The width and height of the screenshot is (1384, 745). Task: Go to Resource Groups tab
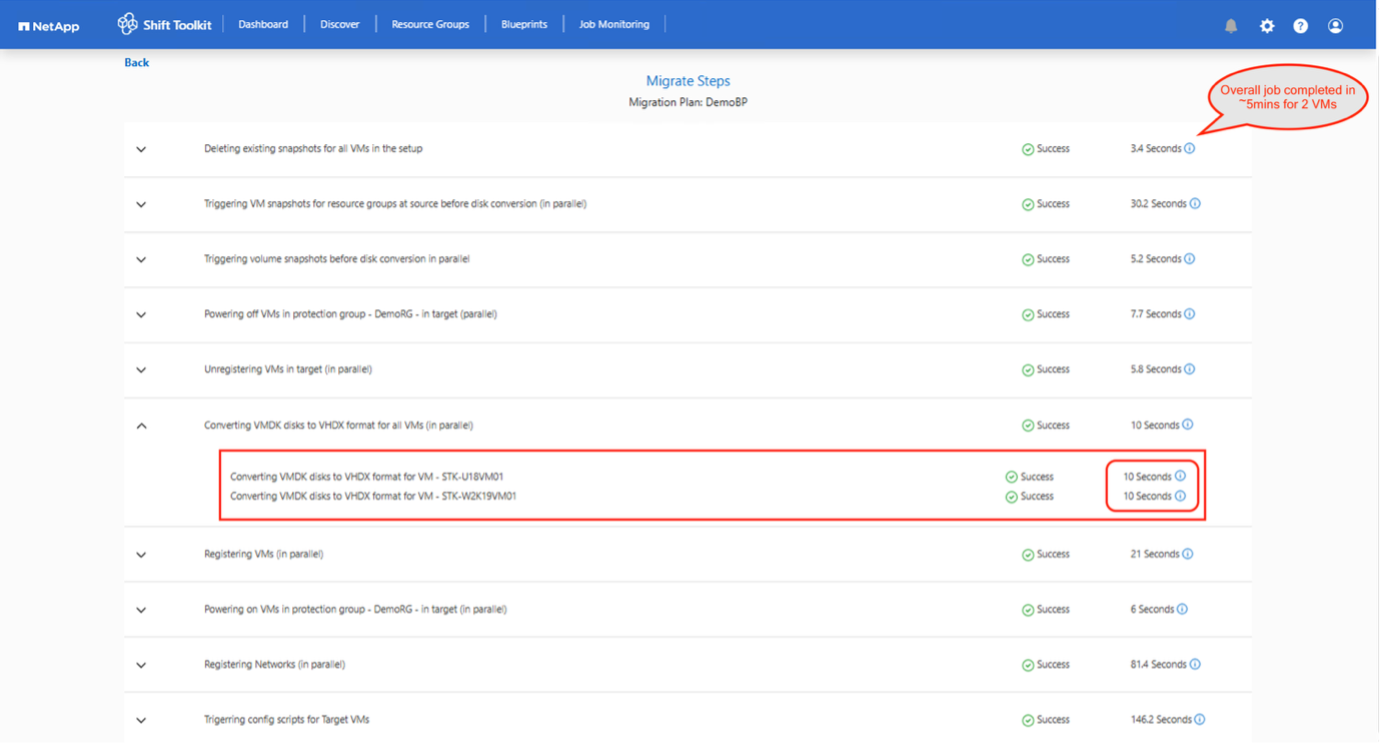(430, 25)
